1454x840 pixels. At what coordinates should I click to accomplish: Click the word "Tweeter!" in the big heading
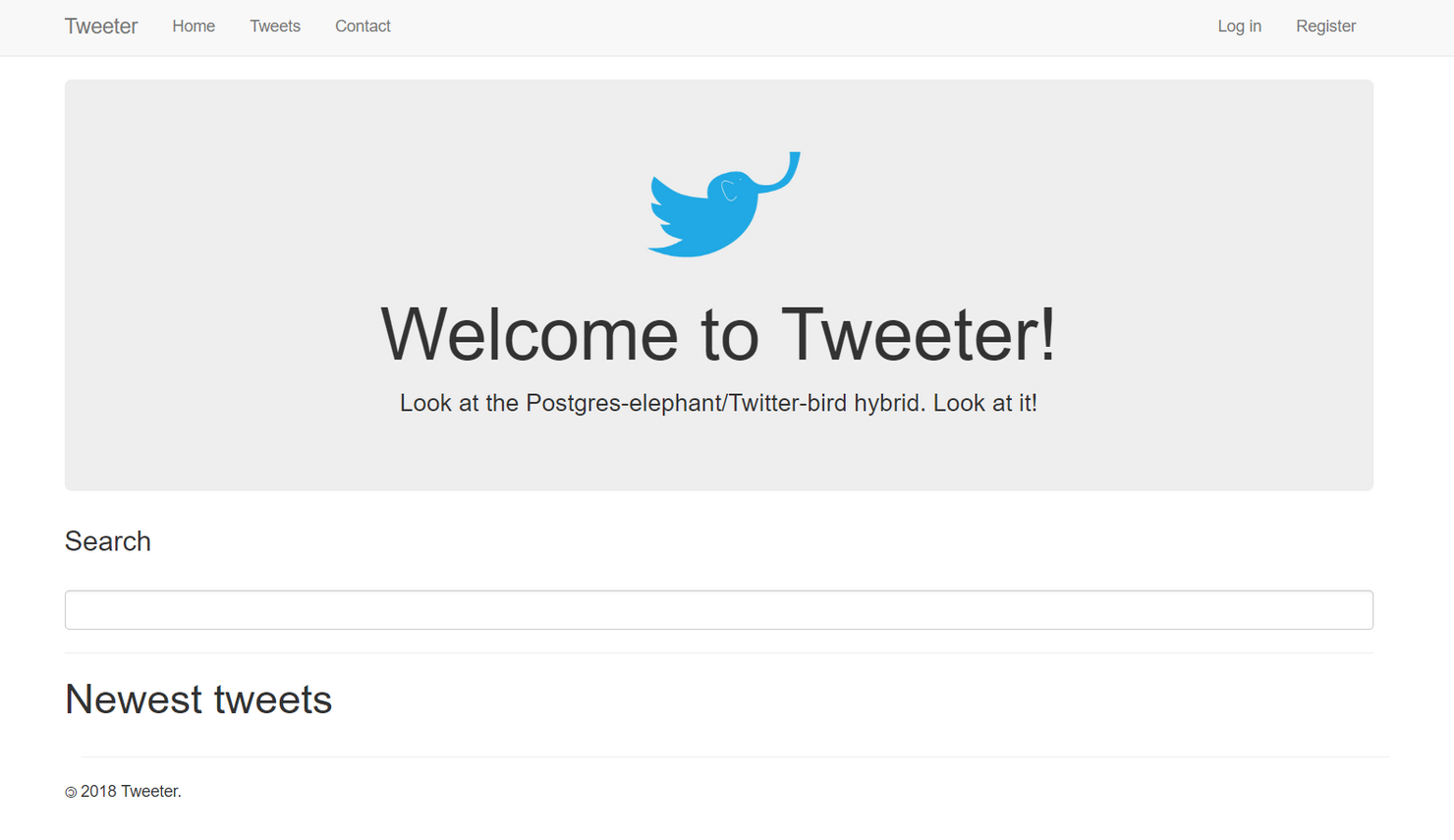pyautogui.click(x=919, y=334)
